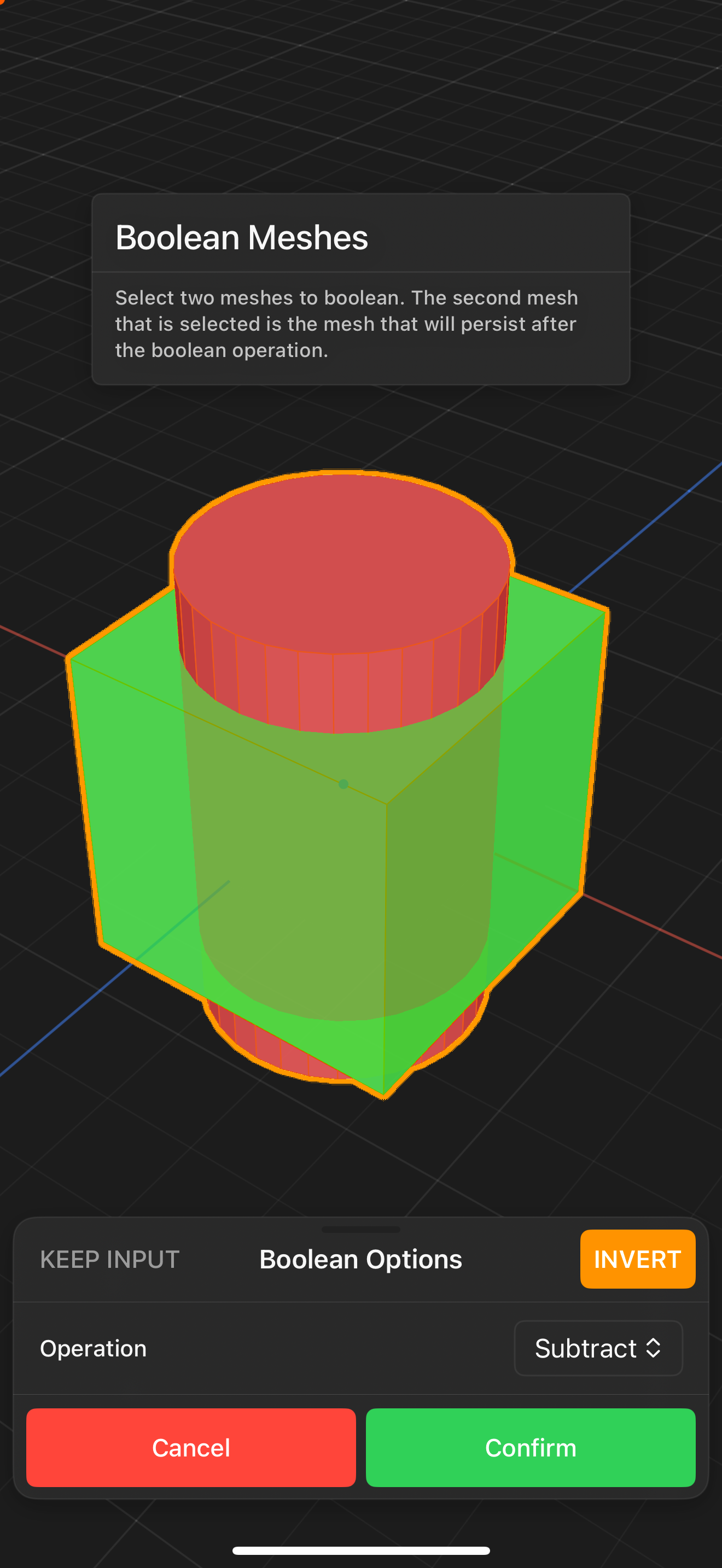Cancel the boolean operation

(x=191, y=1448)
